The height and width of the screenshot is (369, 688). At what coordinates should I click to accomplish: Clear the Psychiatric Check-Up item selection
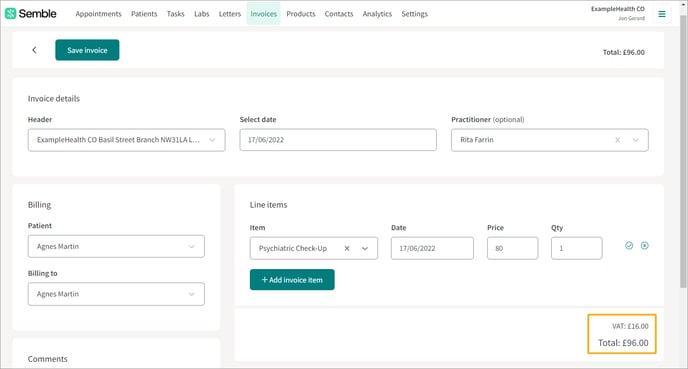[x=347, y=248]
